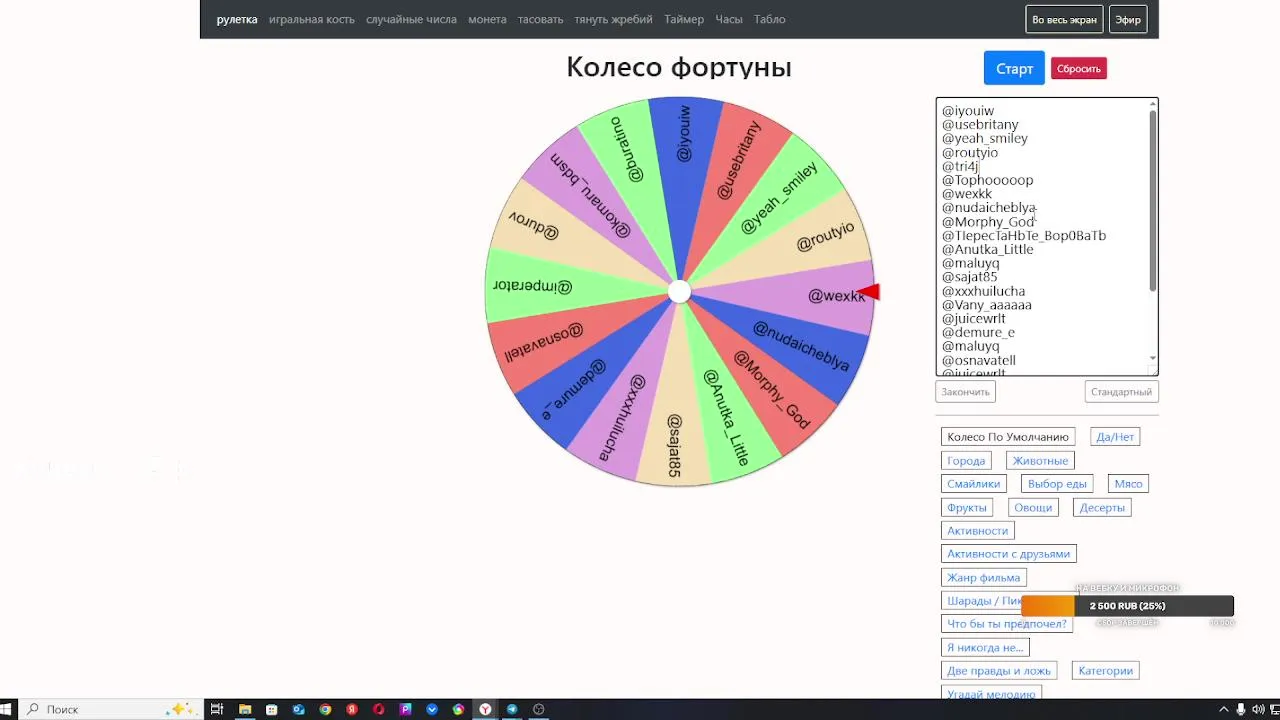The height and width of the screenshot is (720, 1280).
Task: Open the red Yandex icon in taskbar
Action: [x=352, y=709]
